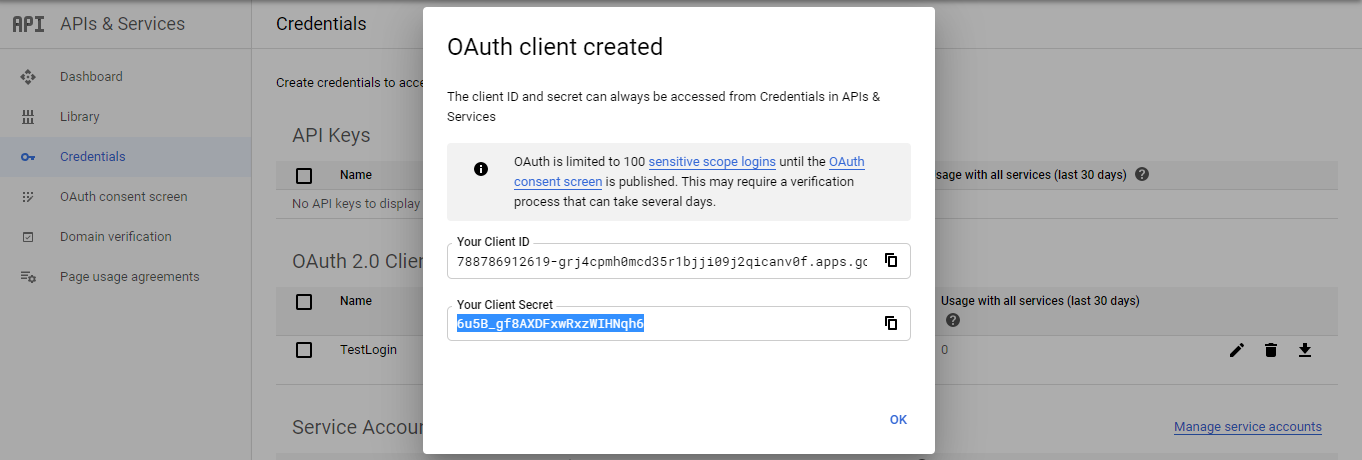Click the API usage help question icon
The width and height of the screenshot is (1362, 460).
pyautogui.click(x=1142, y=174)
